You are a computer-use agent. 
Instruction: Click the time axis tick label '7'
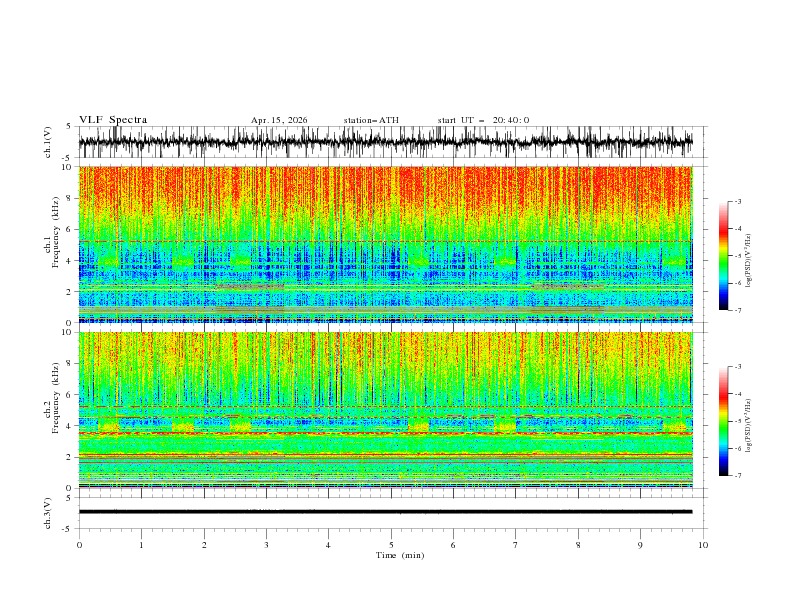click(x=516, y=545)
